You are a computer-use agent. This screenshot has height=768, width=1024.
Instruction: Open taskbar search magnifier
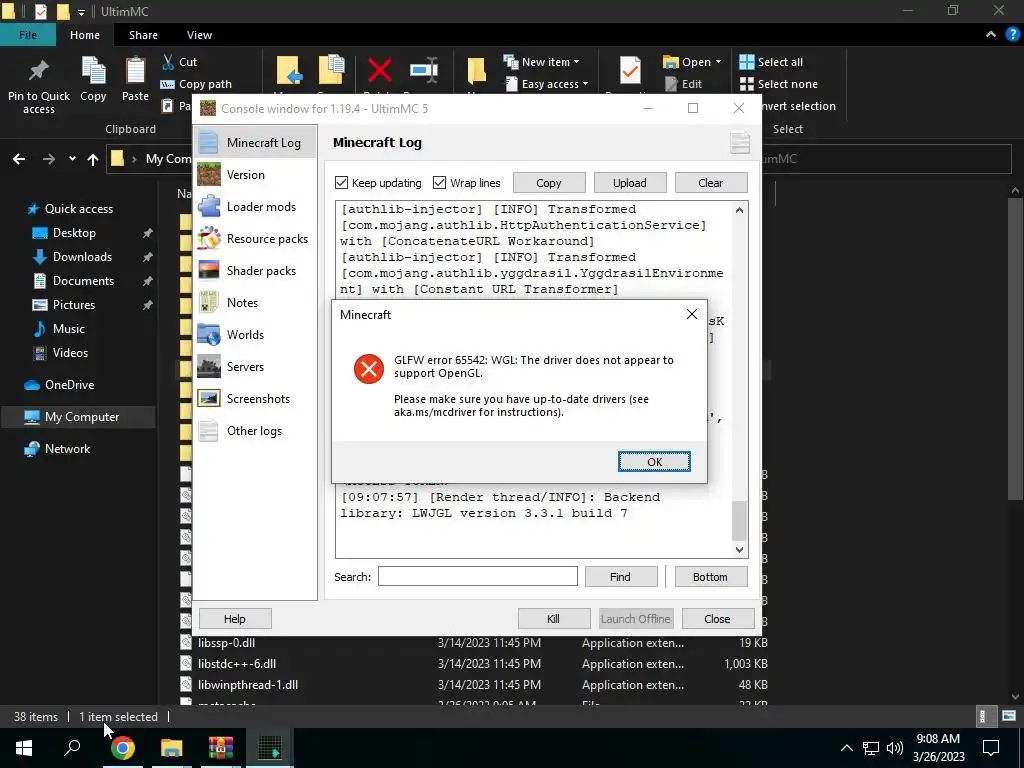[72, 748]
